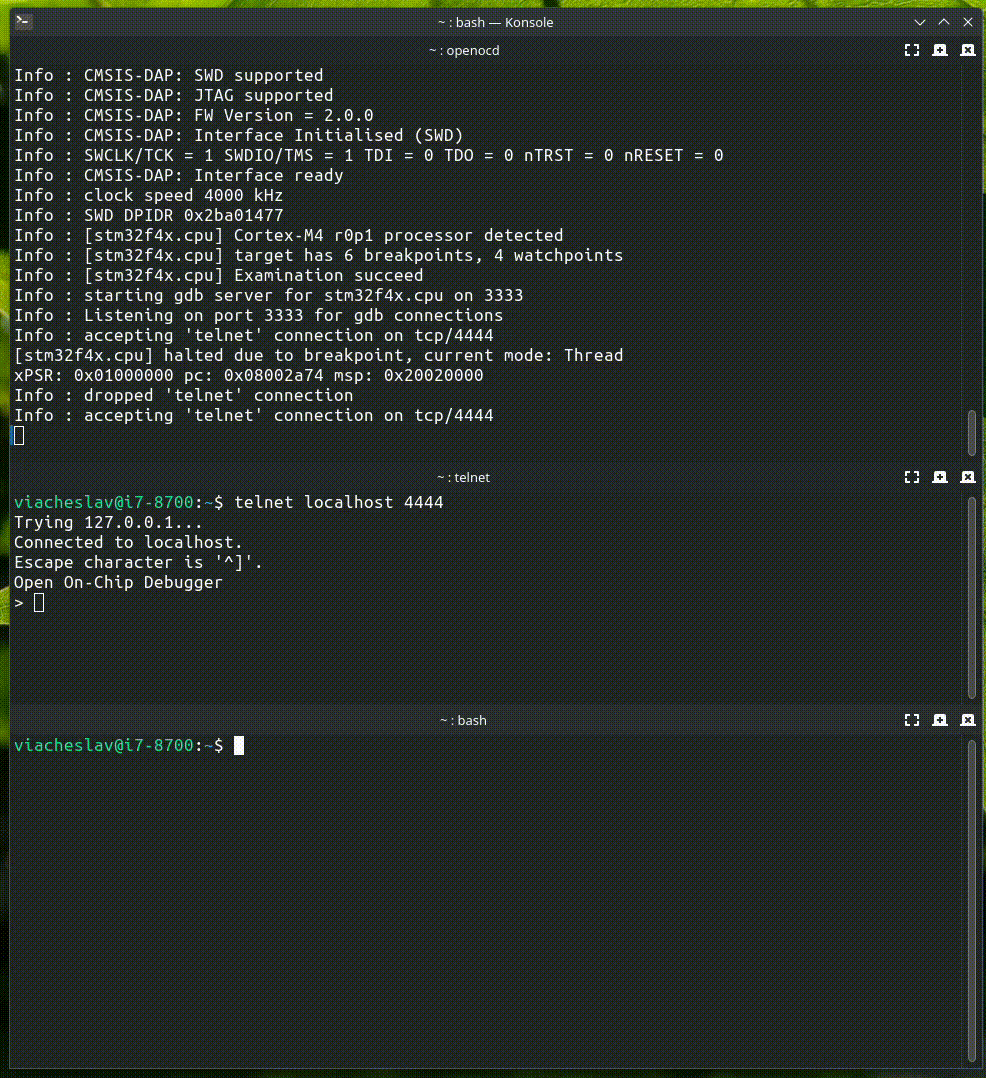Viewport: 986px width, 1078px height.
Task: Click the 'halted due to breakpoint' line
Action: 318,355
